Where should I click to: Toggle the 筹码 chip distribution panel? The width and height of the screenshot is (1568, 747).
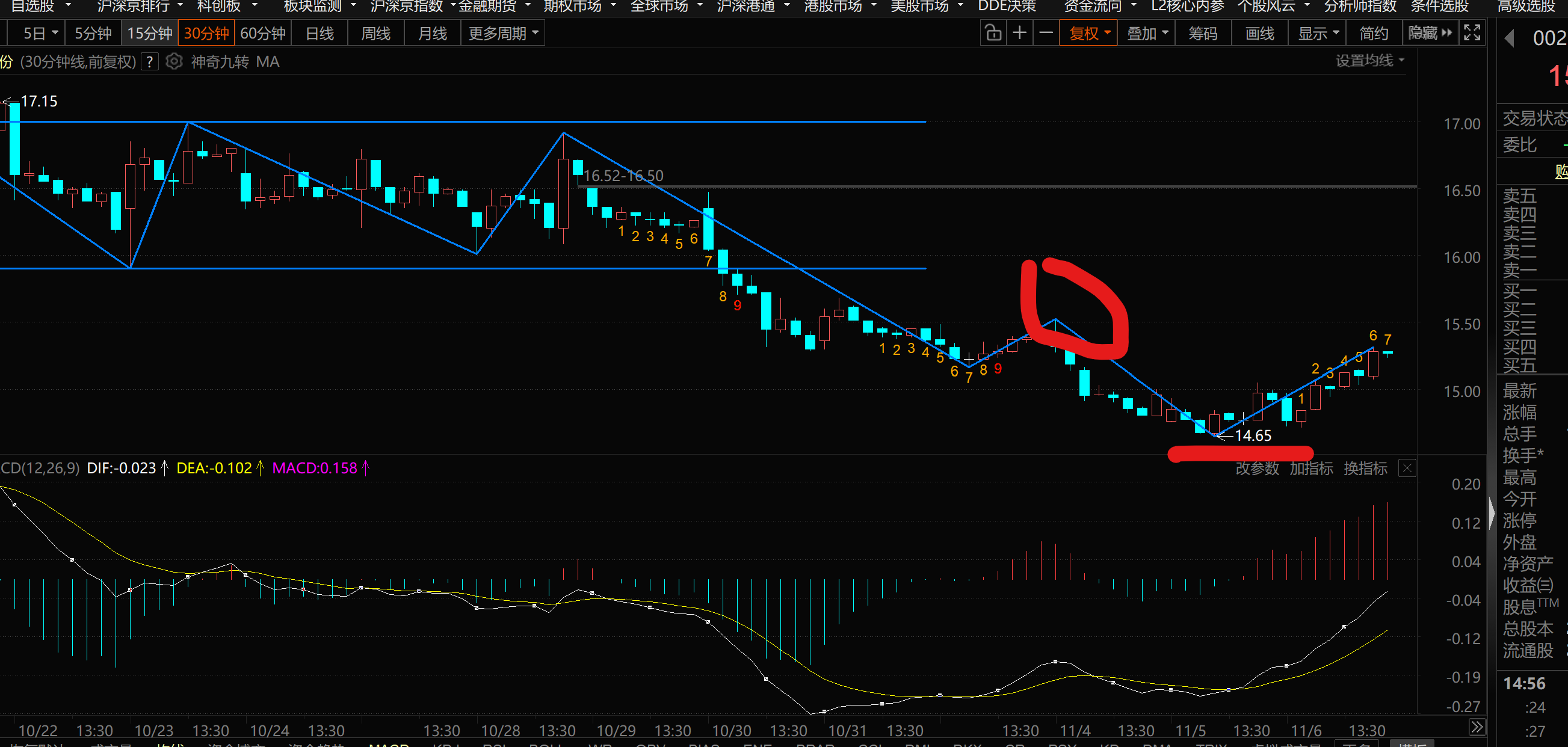tap(1203, 33)
